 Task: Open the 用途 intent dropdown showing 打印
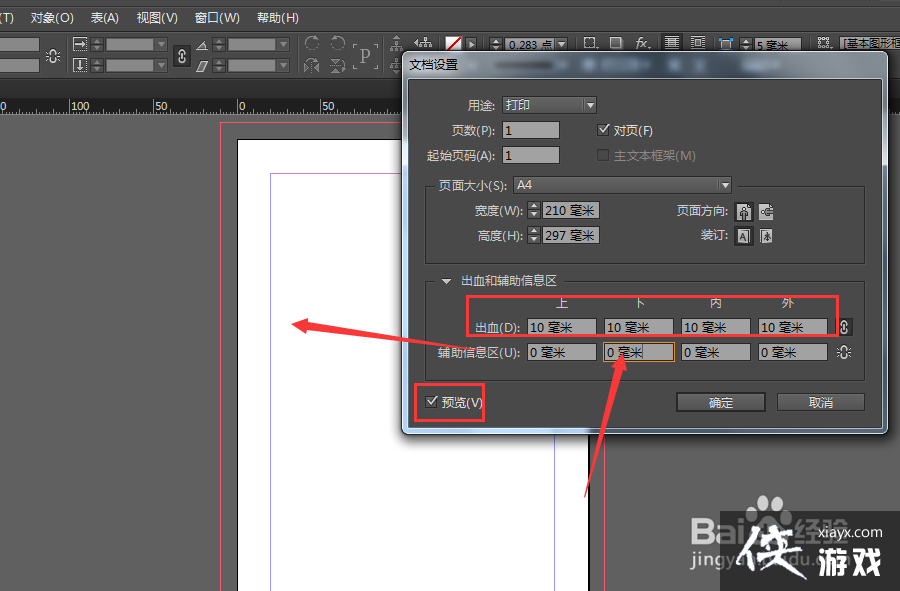549,104
